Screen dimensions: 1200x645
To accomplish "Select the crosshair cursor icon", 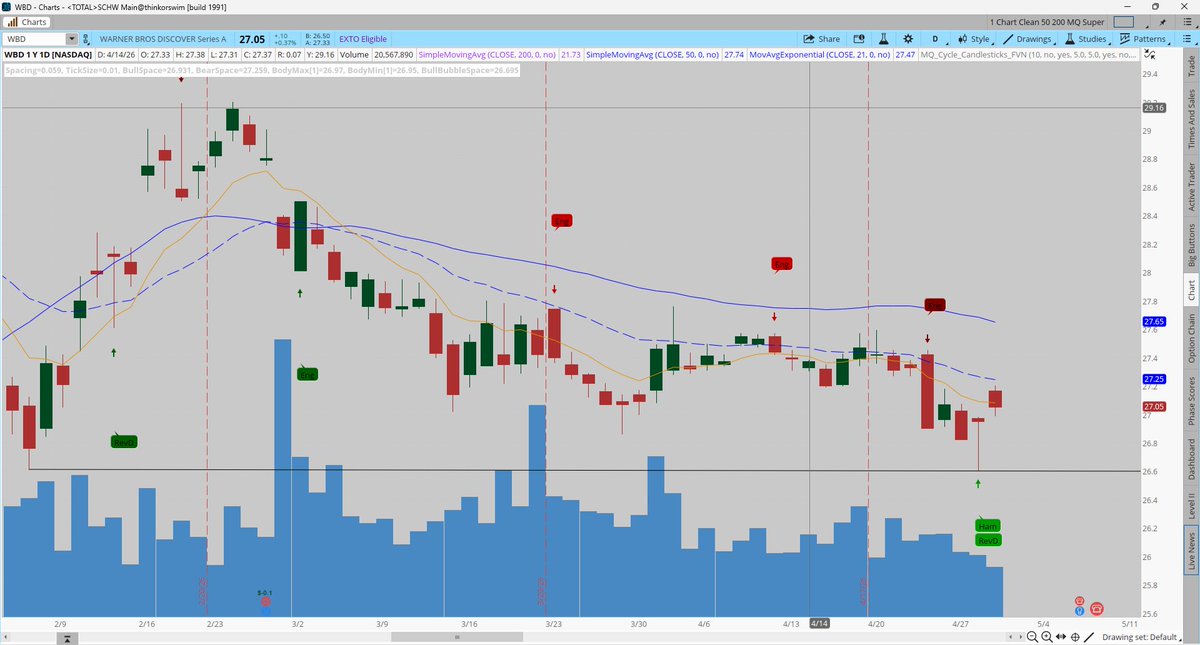I will coord(1075,635).
